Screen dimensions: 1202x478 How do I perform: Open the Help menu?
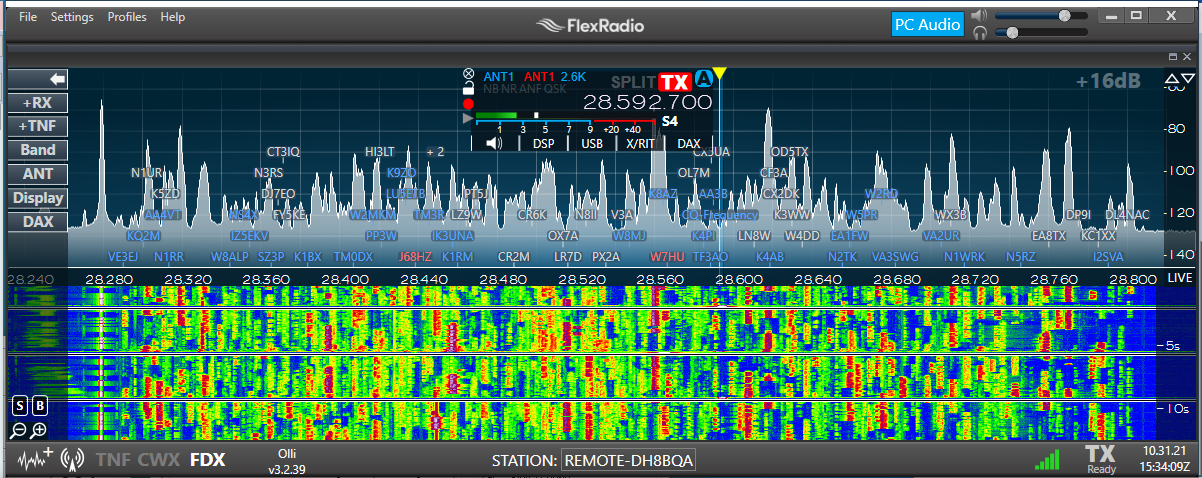173,17
